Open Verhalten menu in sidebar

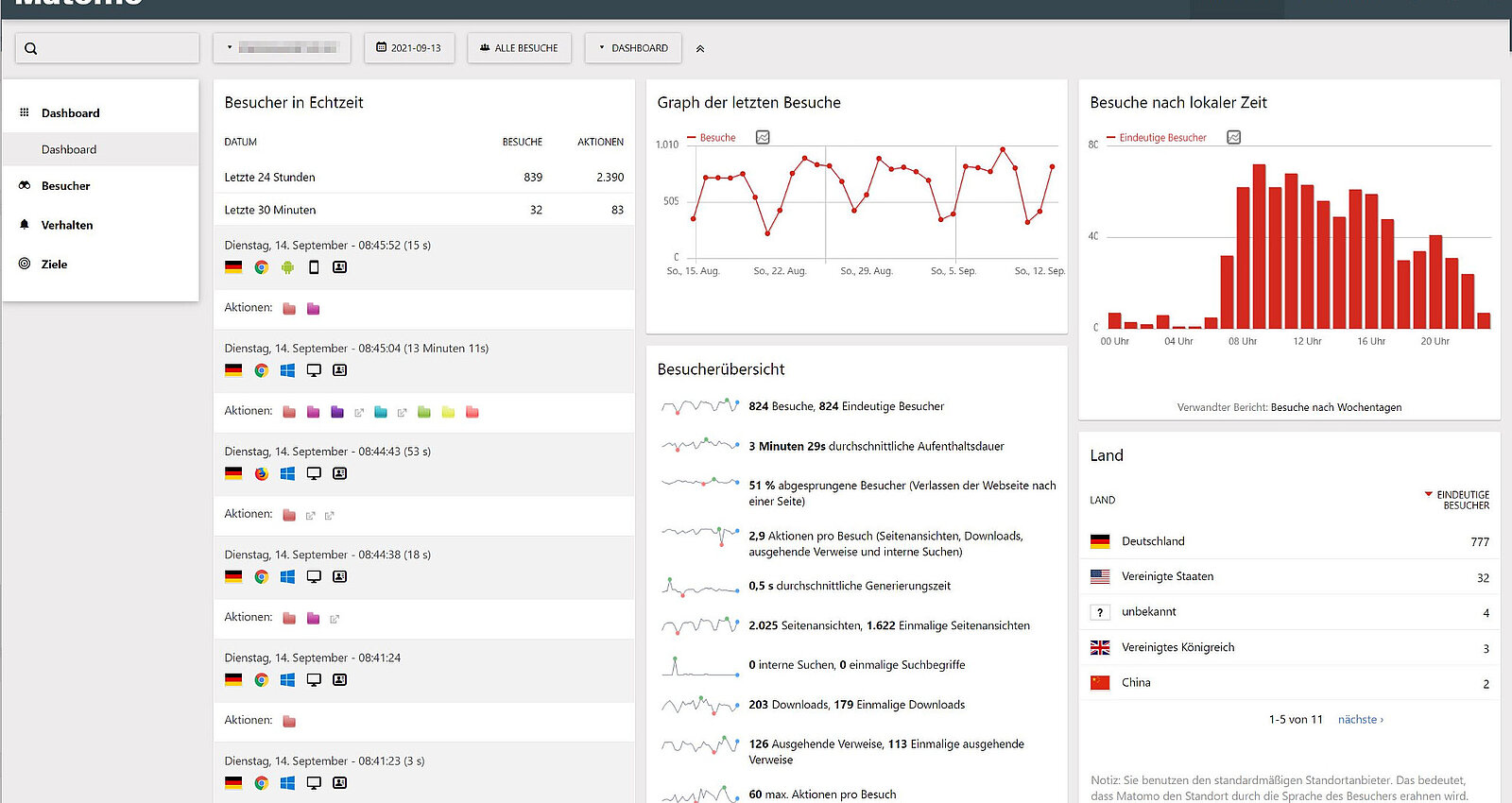tap(67, 225)
